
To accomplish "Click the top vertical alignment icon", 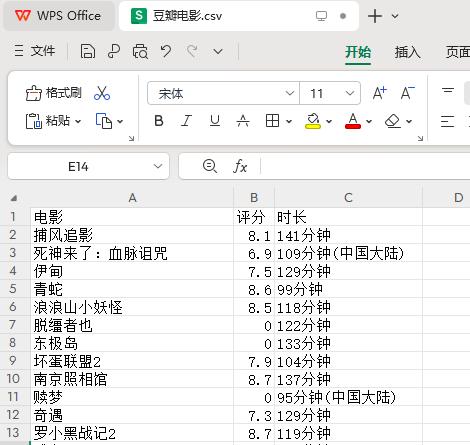I will pyautogui.click(x=448, y=91).
